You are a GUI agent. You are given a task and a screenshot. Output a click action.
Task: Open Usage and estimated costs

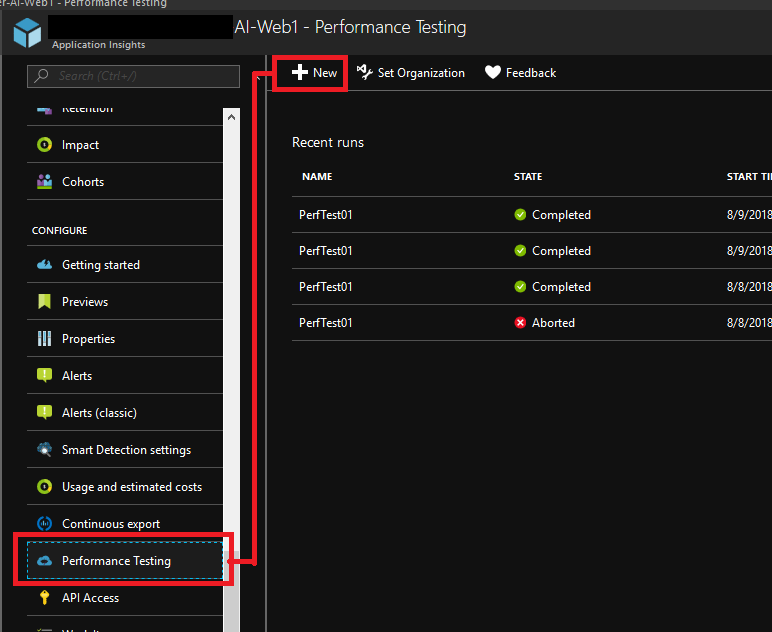click(x=125, y=486)
